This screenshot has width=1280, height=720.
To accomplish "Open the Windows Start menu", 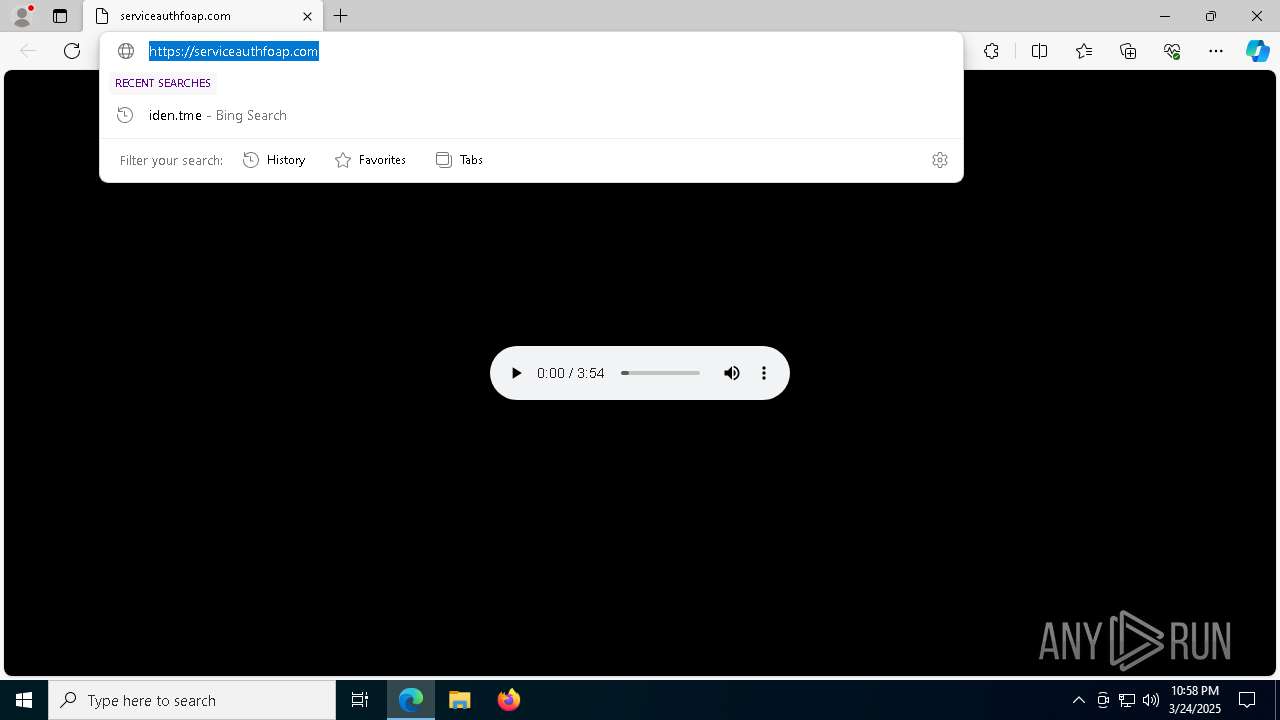I will 24,700.
